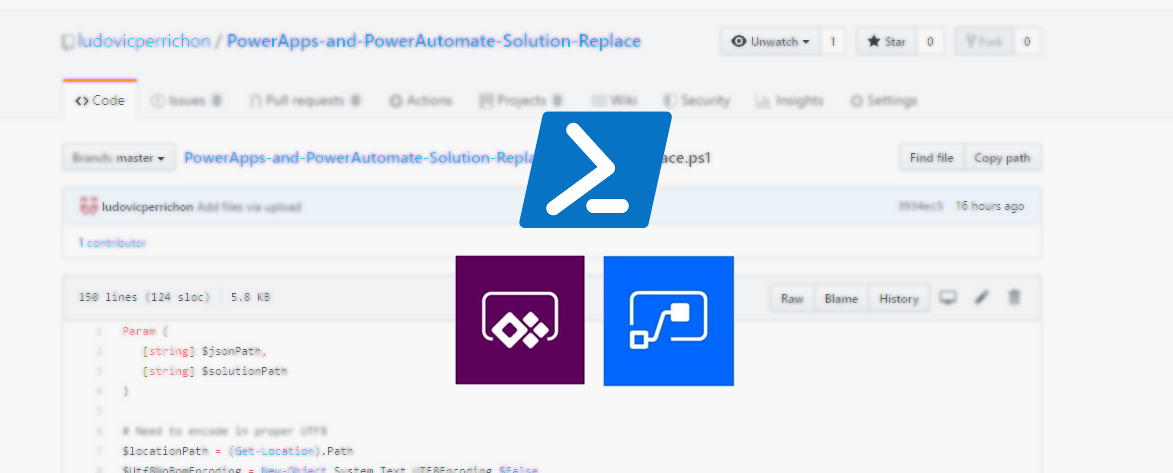Click the '5.8 KB' file size text

tap(251, 297)
